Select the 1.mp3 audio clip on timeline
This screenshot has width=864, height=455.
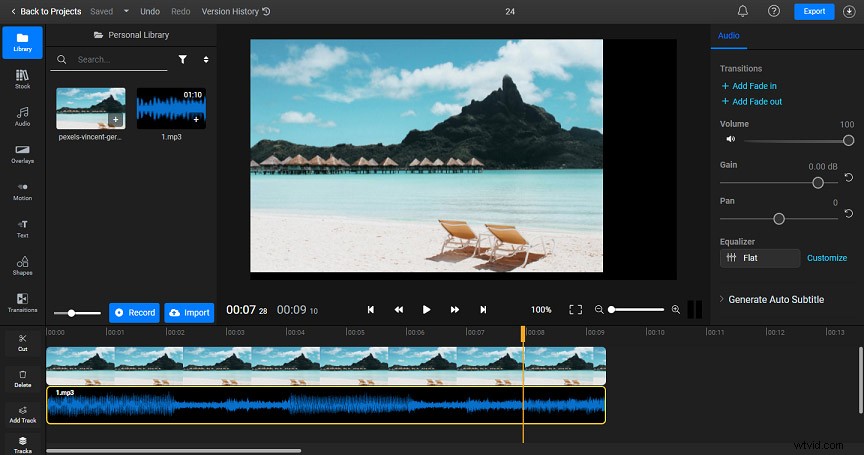(x=326, y=405)
